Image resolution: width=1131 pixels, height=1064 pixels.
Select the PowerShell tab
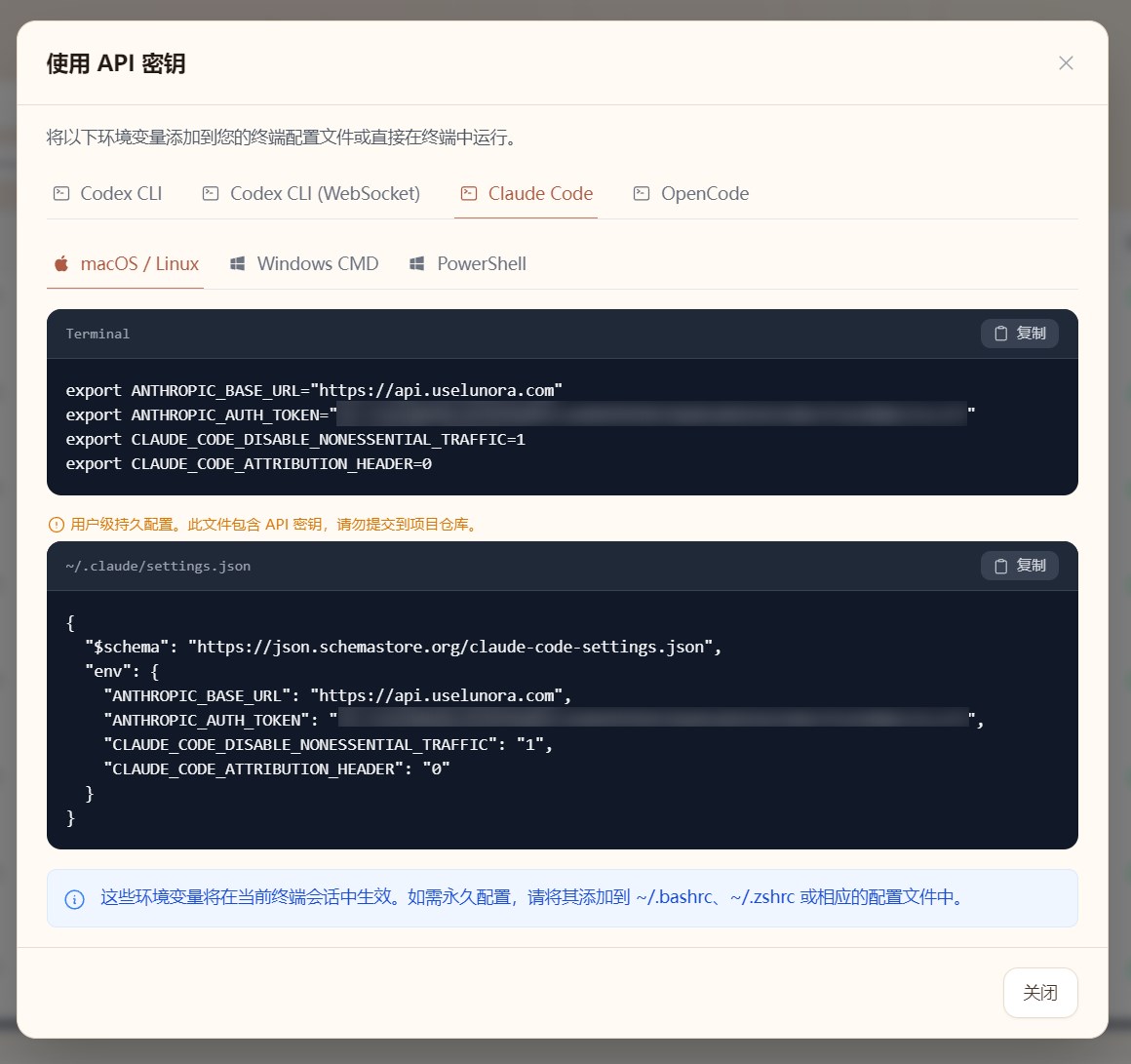tap(468, 264)
